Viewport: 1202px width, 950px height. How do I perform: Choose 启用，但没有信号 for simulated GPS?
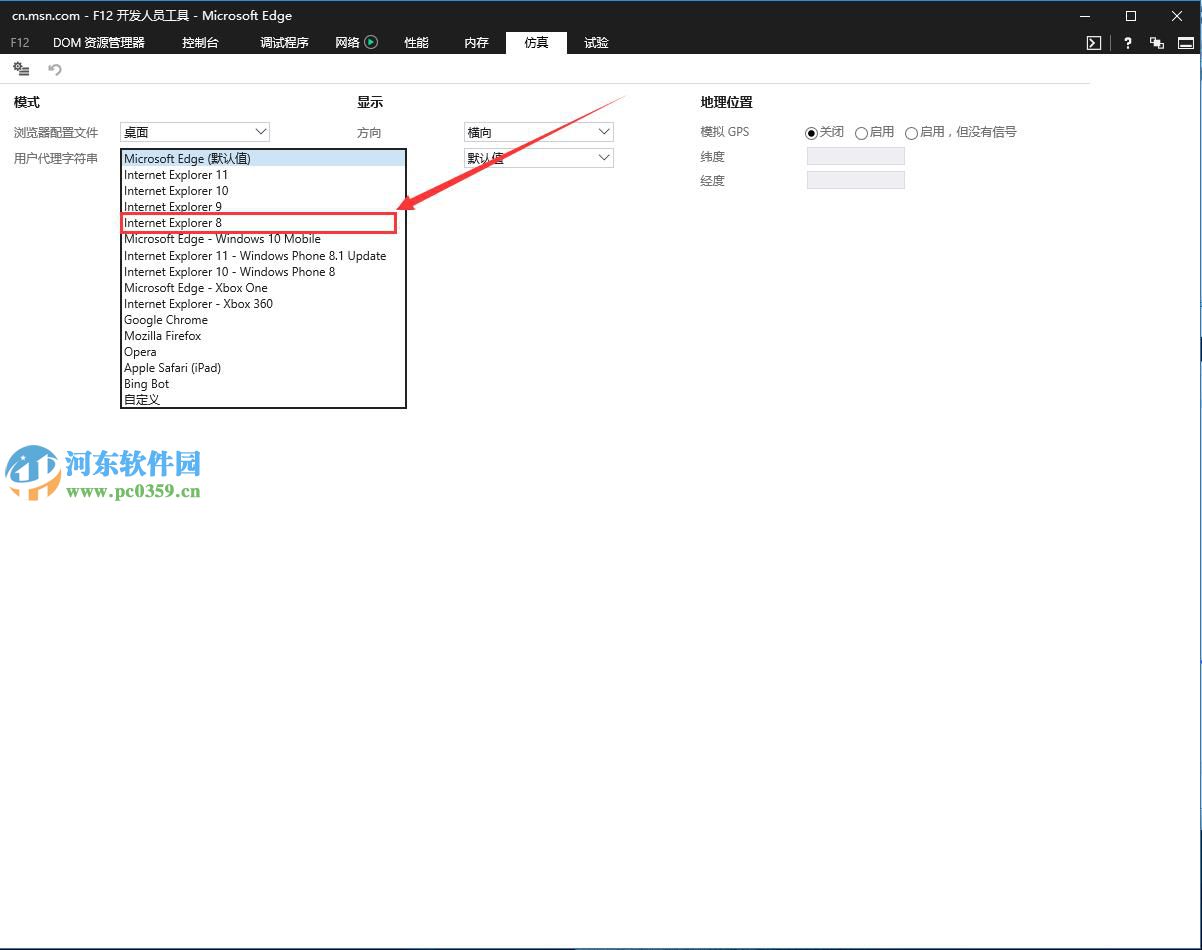click(911, 132)
